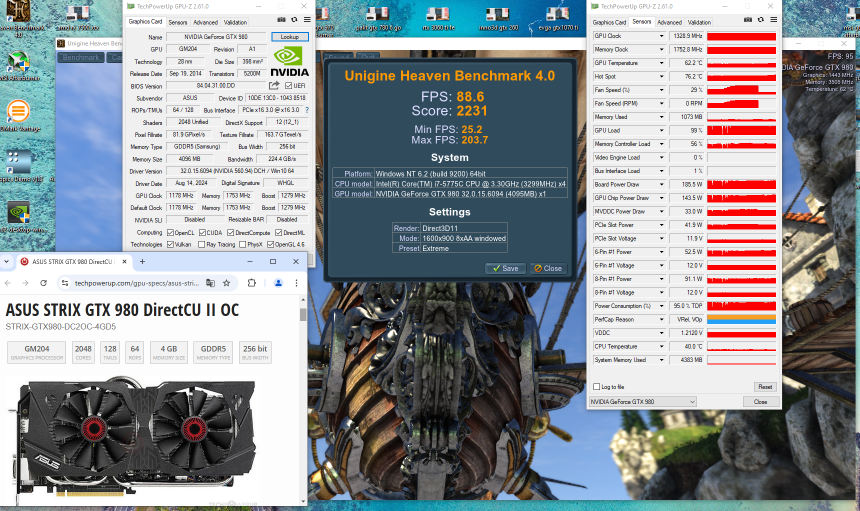Open the NVIDIA driver installer desktop icon
The width and height of the screenshot is (860, 511).
point(19,217)
